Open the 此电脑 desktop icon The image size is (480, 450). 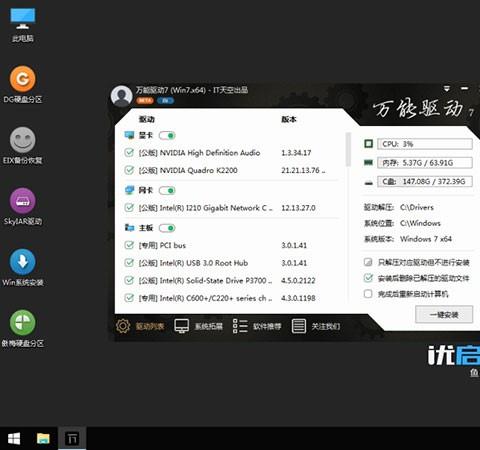23,25
